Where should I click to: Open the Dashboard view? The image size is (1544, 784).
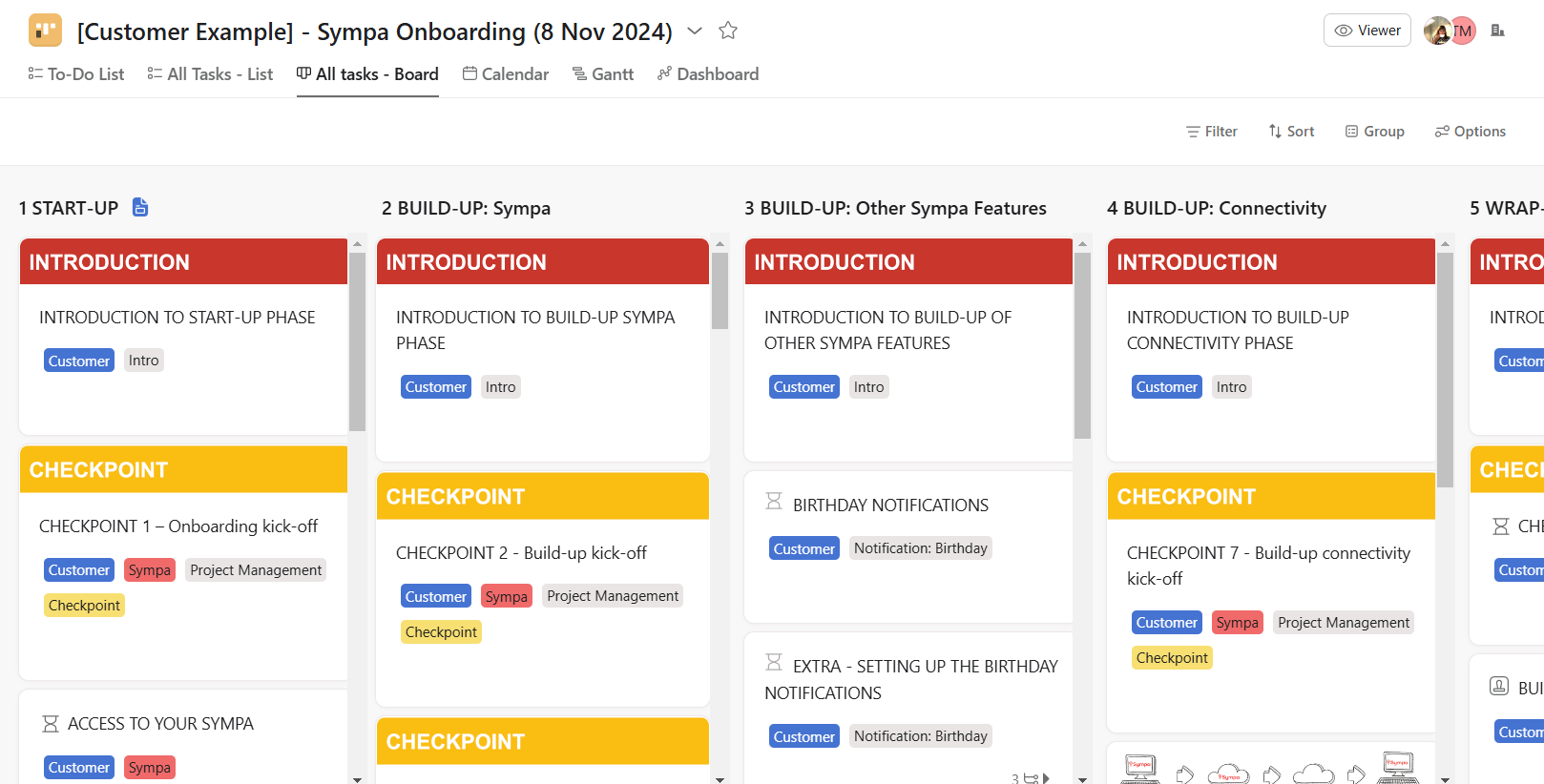point(707,74)
